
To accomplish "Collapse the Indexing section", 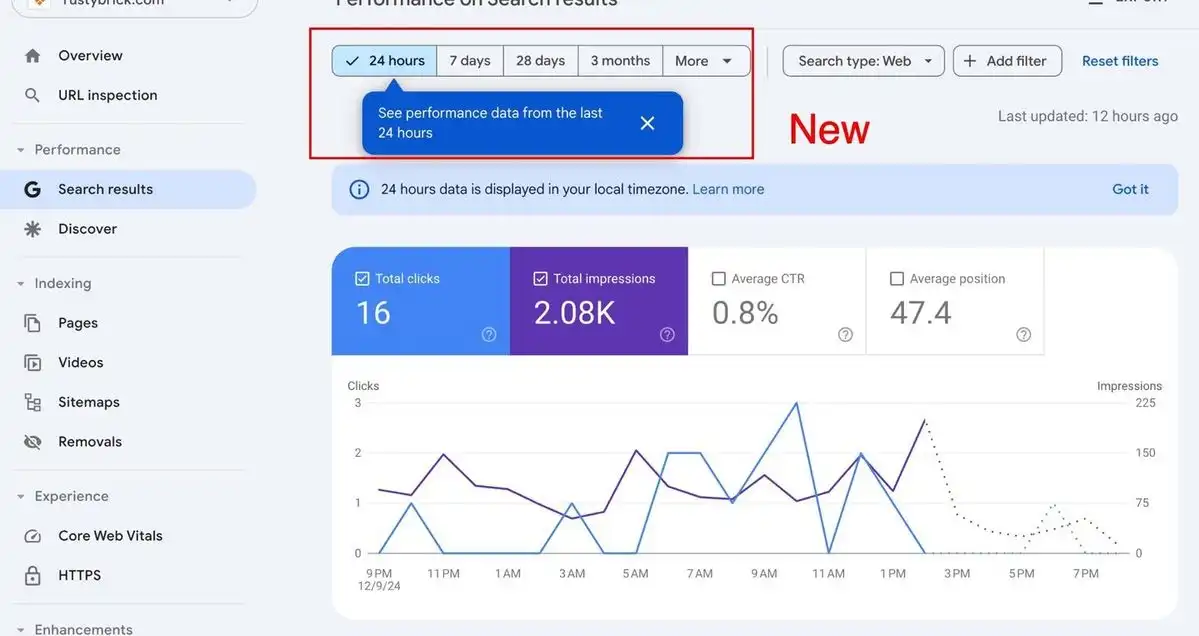I will point(21,284).
